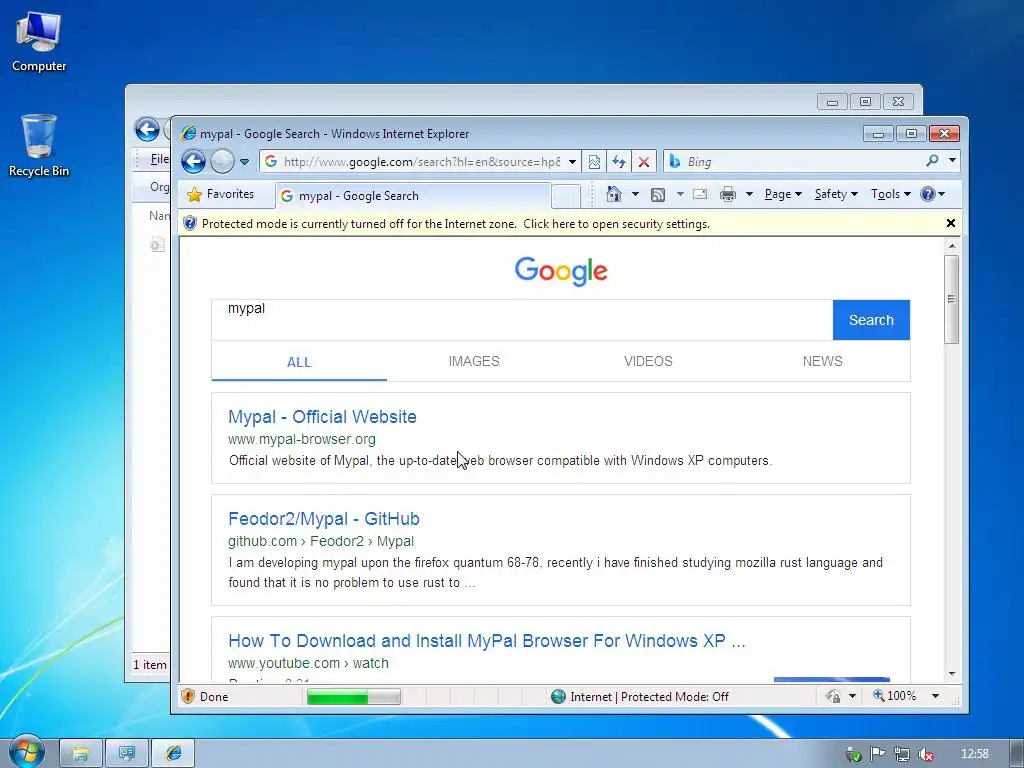Go back using Internet Explorer's back arrow
This screenshot has width=1024, height=768.
[x=193, y=161]
